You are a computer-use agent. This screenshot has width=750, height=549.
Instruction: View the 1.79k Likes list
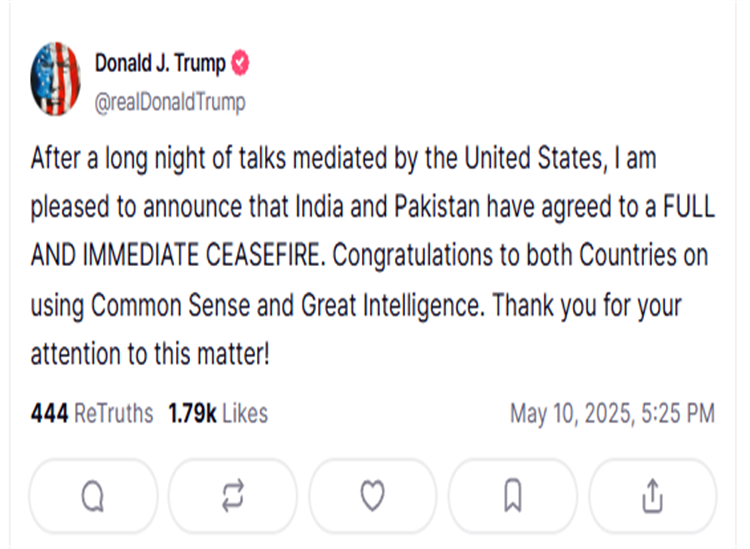[x=218, y=414]
